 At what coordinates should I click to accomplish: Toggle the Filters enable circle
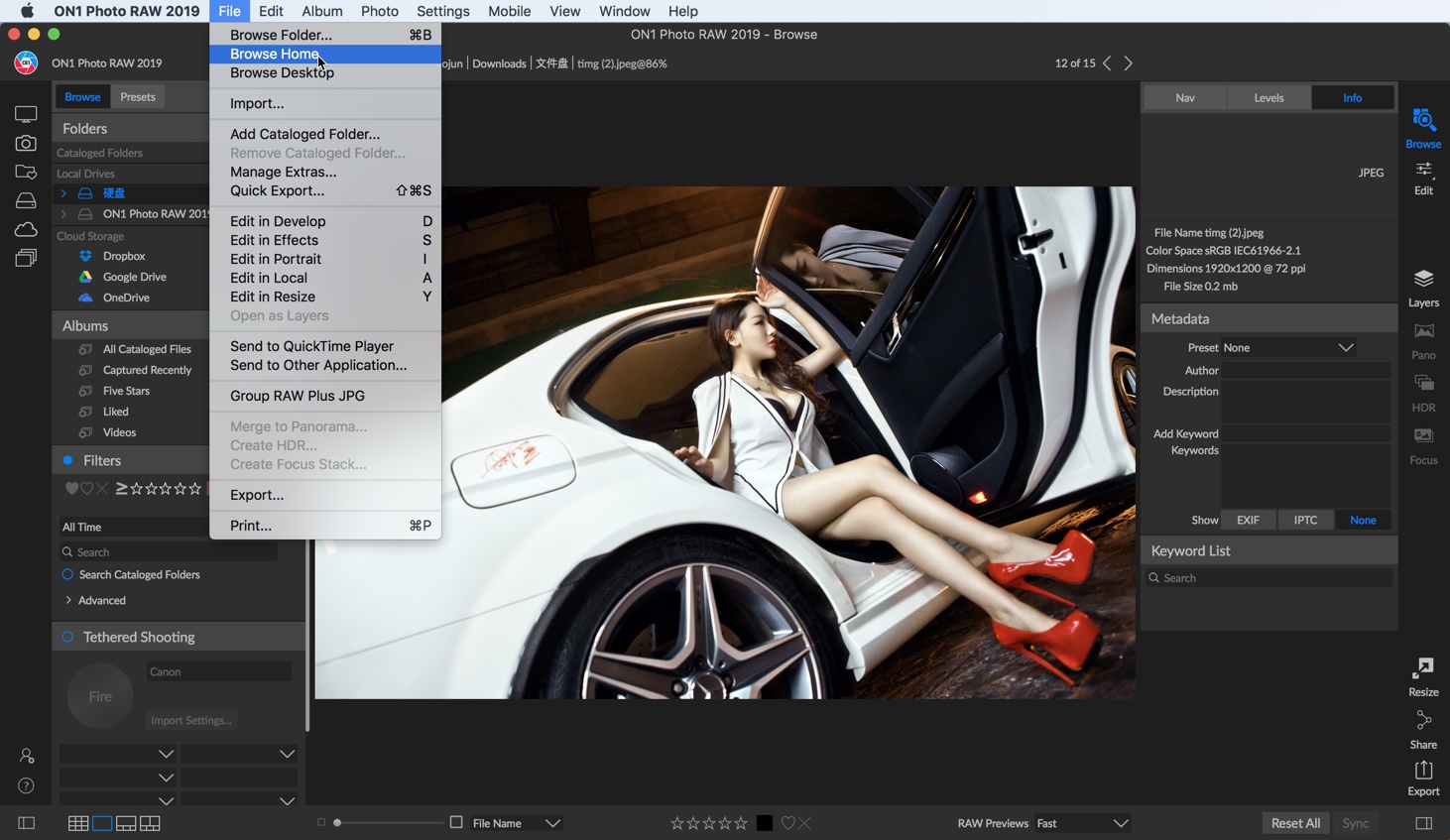[x=67, y=460]
